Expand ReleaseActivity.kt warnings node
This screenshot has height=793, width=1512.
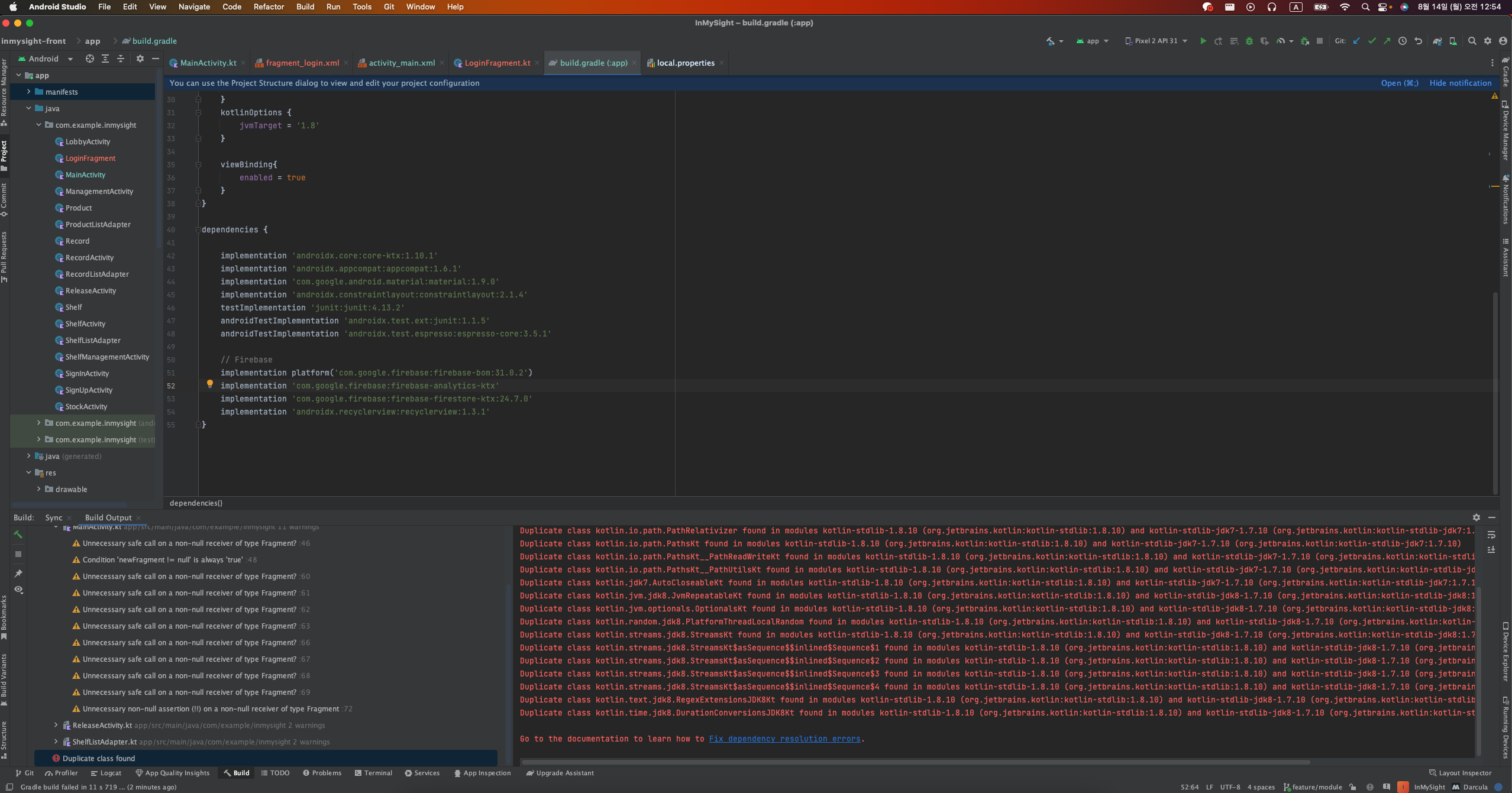(56, 725)
